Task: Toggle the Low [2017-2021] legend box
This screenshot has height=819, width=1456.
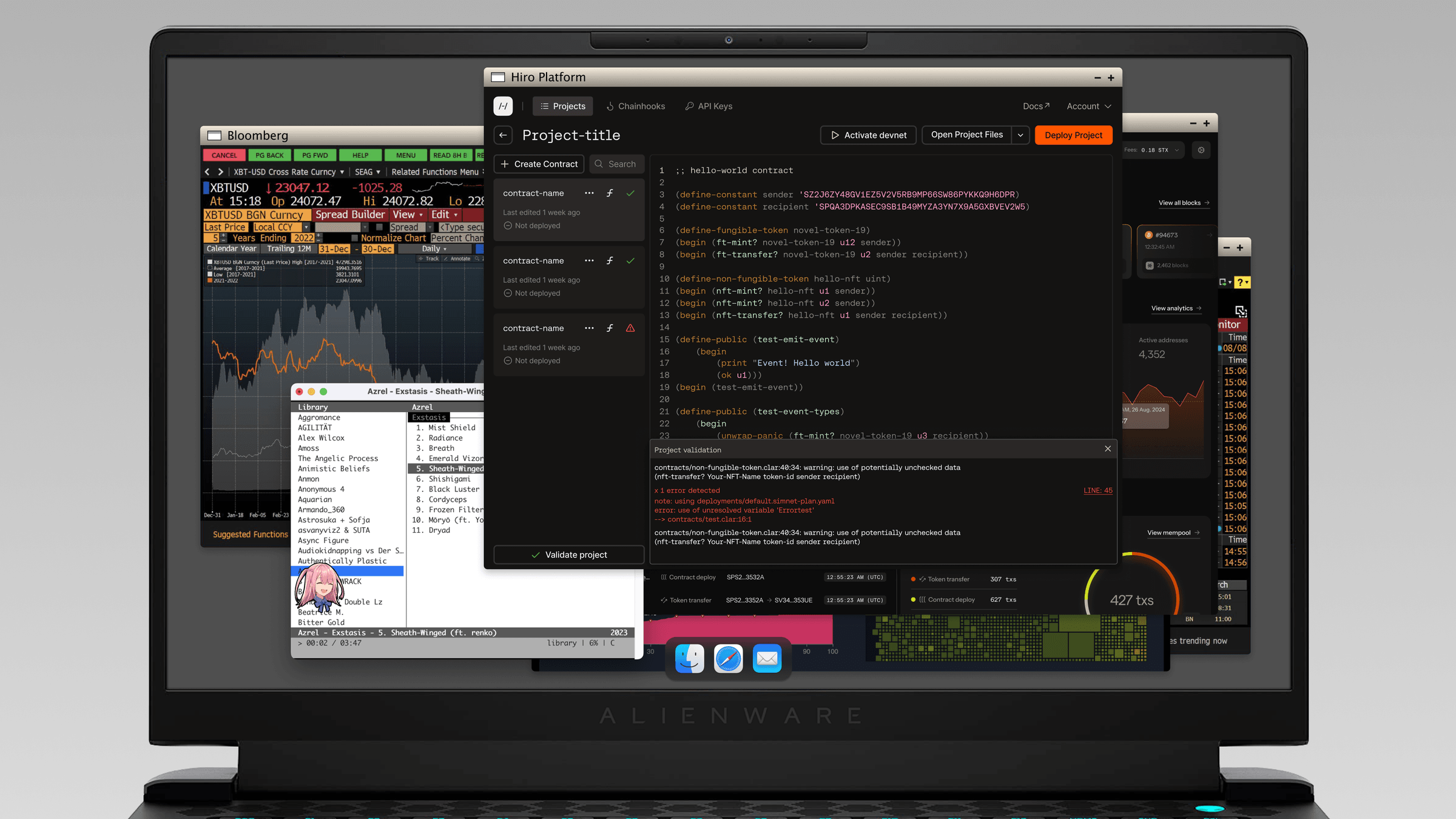Action: [210, 274]
